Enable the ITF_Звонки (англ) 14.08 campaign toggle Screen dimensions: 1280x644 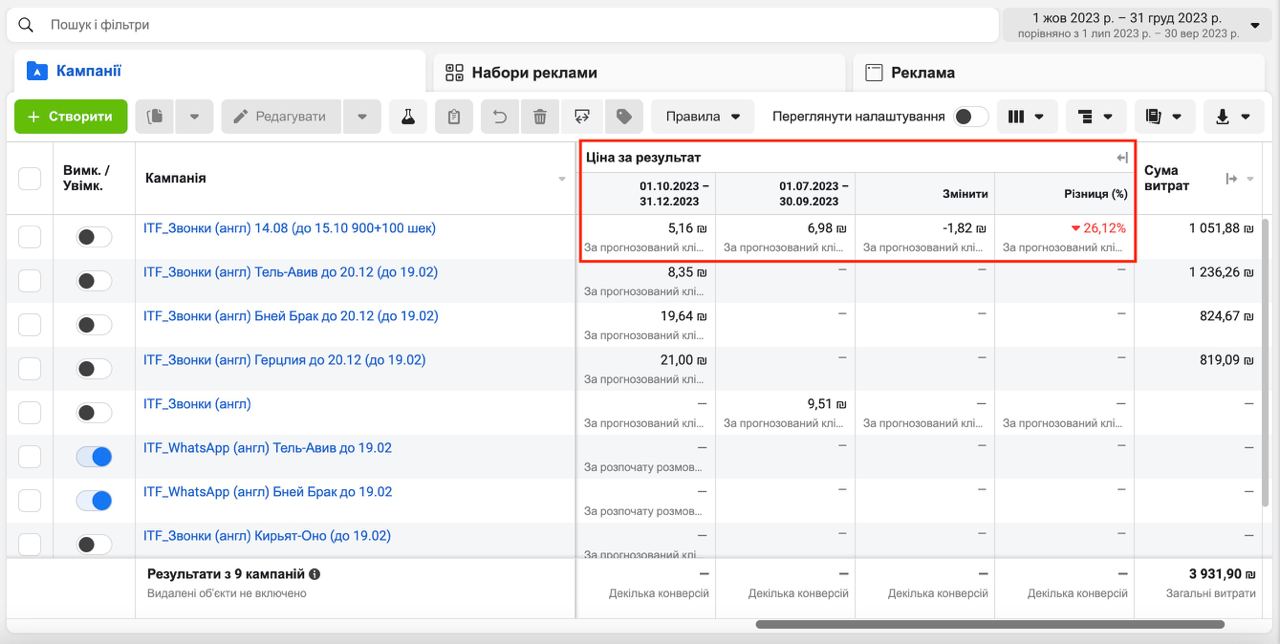tap(93, 236)
